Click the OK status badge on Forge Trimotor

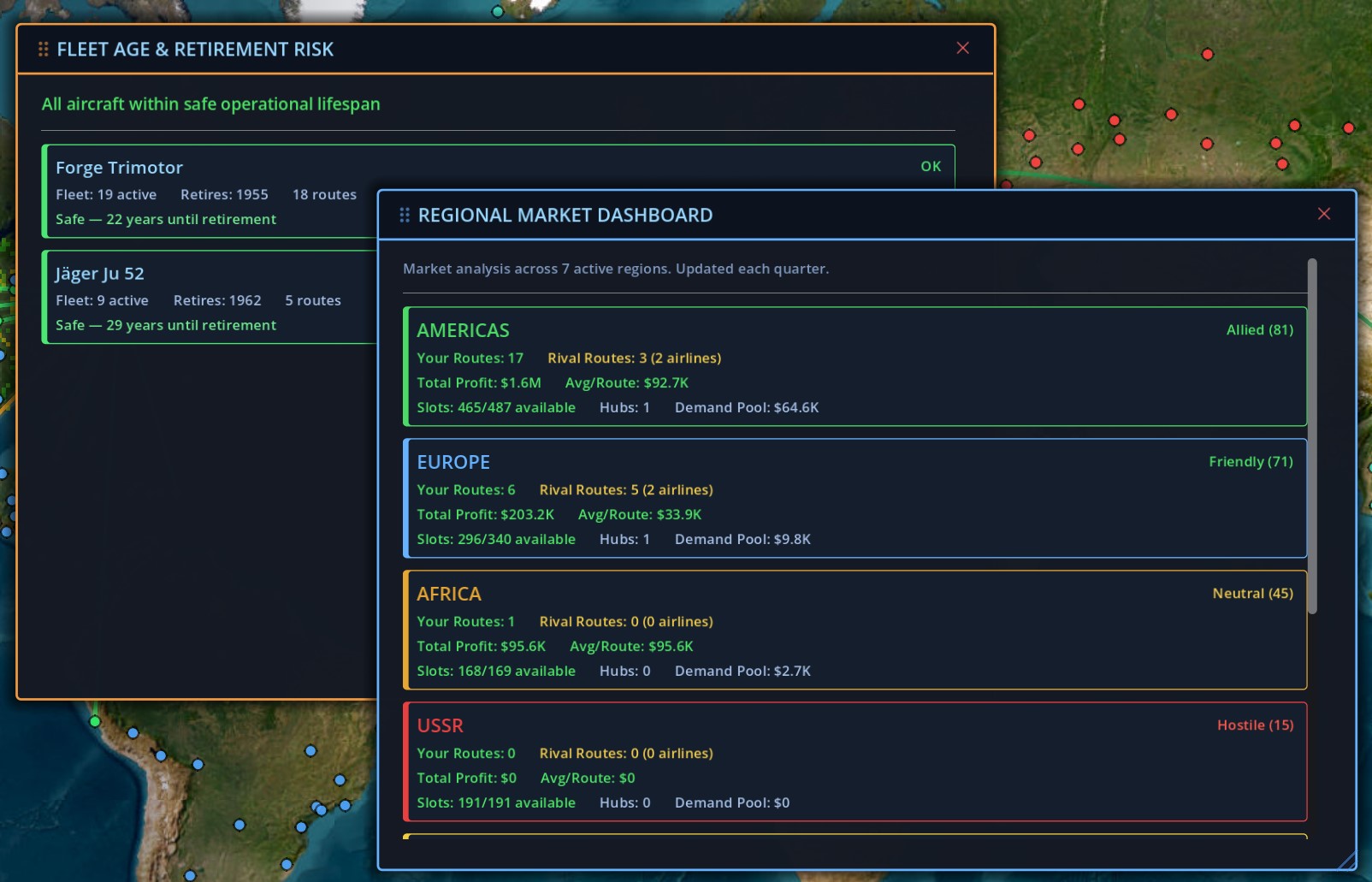click(x=931, y=166)
